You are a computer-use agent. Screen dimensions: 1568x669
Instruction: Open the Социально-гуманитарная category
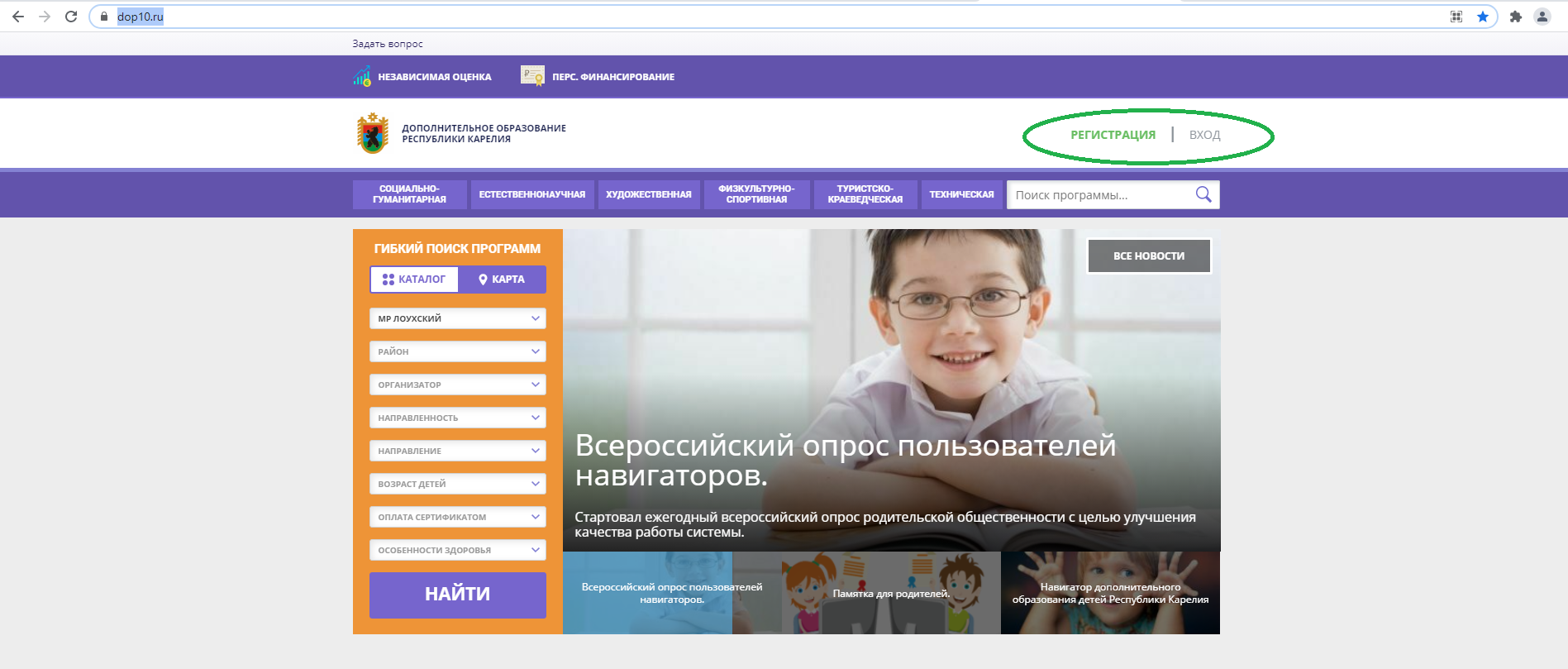(x=409, y=194)
